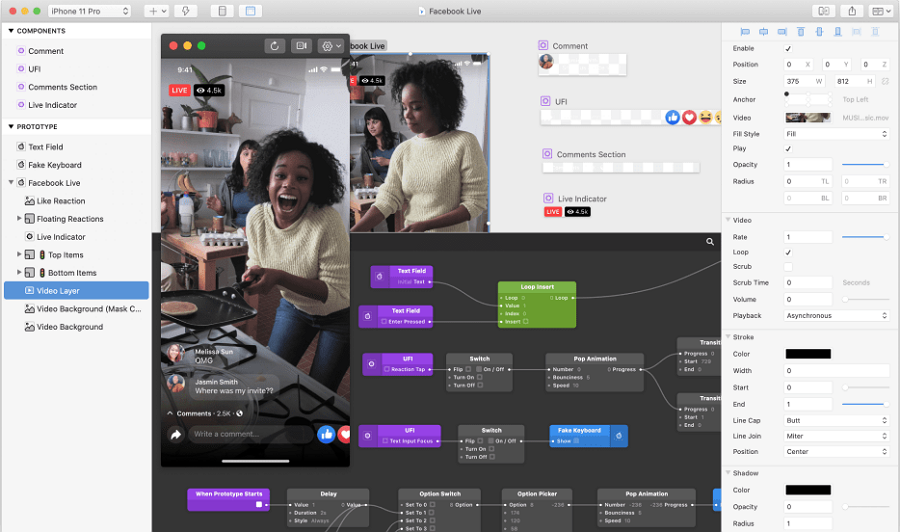Toggle the Enable checkbox
This screenshot has width=900, height=532.
click(788, 49)
